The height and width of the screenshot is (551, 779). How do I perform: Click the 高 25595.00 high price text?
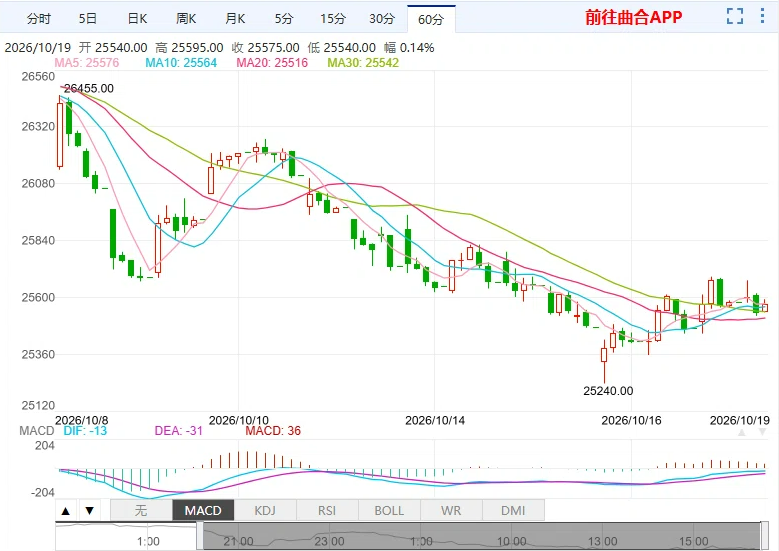click(x=189, y=48)
